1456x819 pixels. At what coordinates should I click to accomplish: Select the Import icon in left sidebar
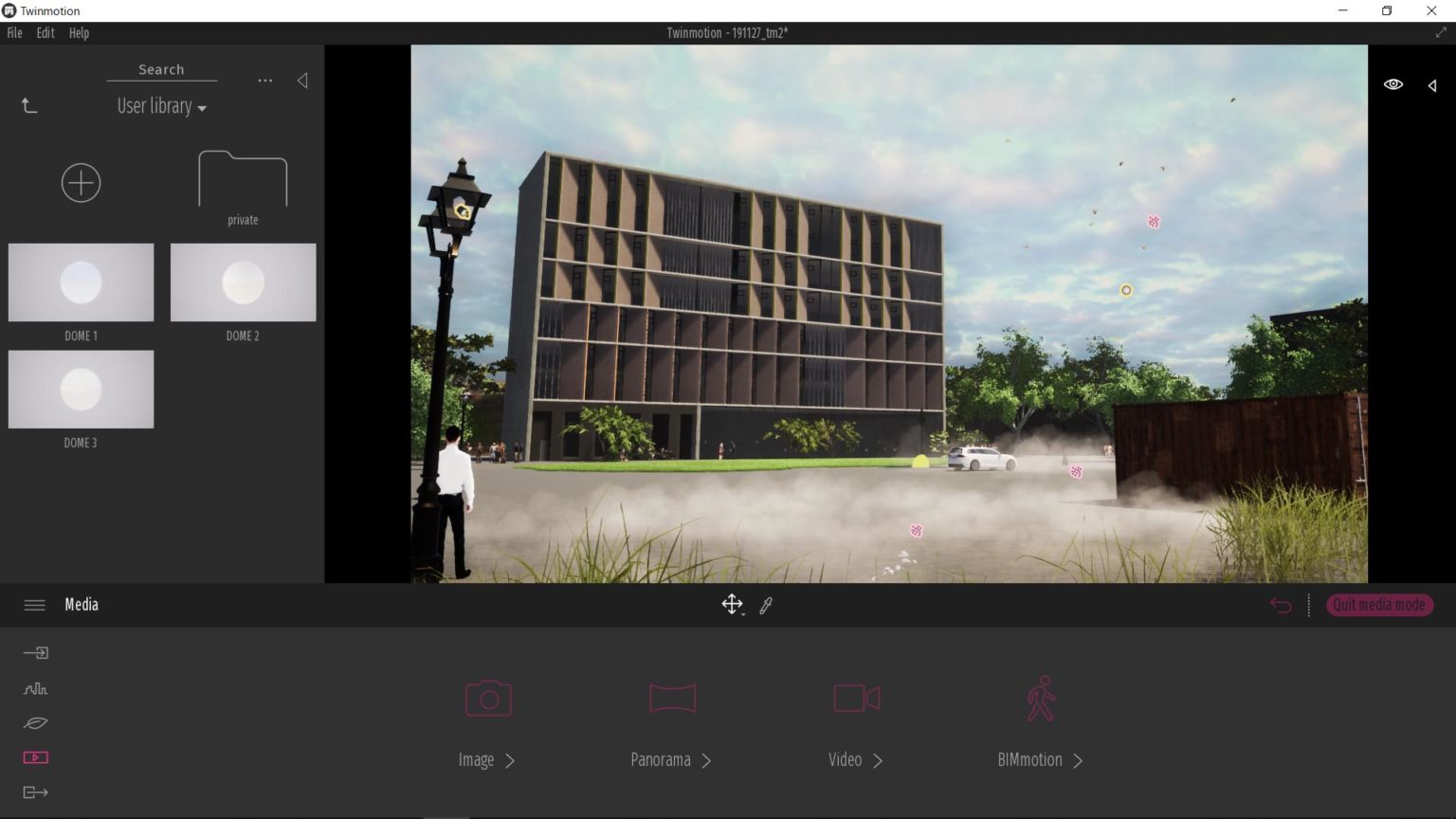coord(35,652)
